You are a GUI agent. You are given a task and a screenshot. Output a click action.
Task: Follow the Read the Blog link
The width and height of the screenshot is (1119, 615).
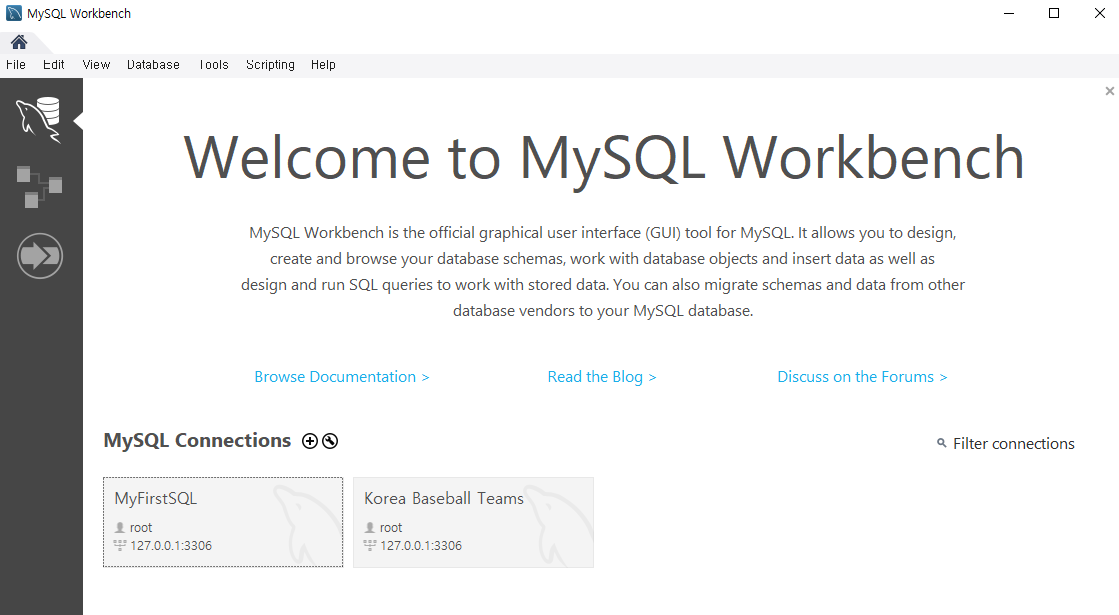click(x=602, y=377)
